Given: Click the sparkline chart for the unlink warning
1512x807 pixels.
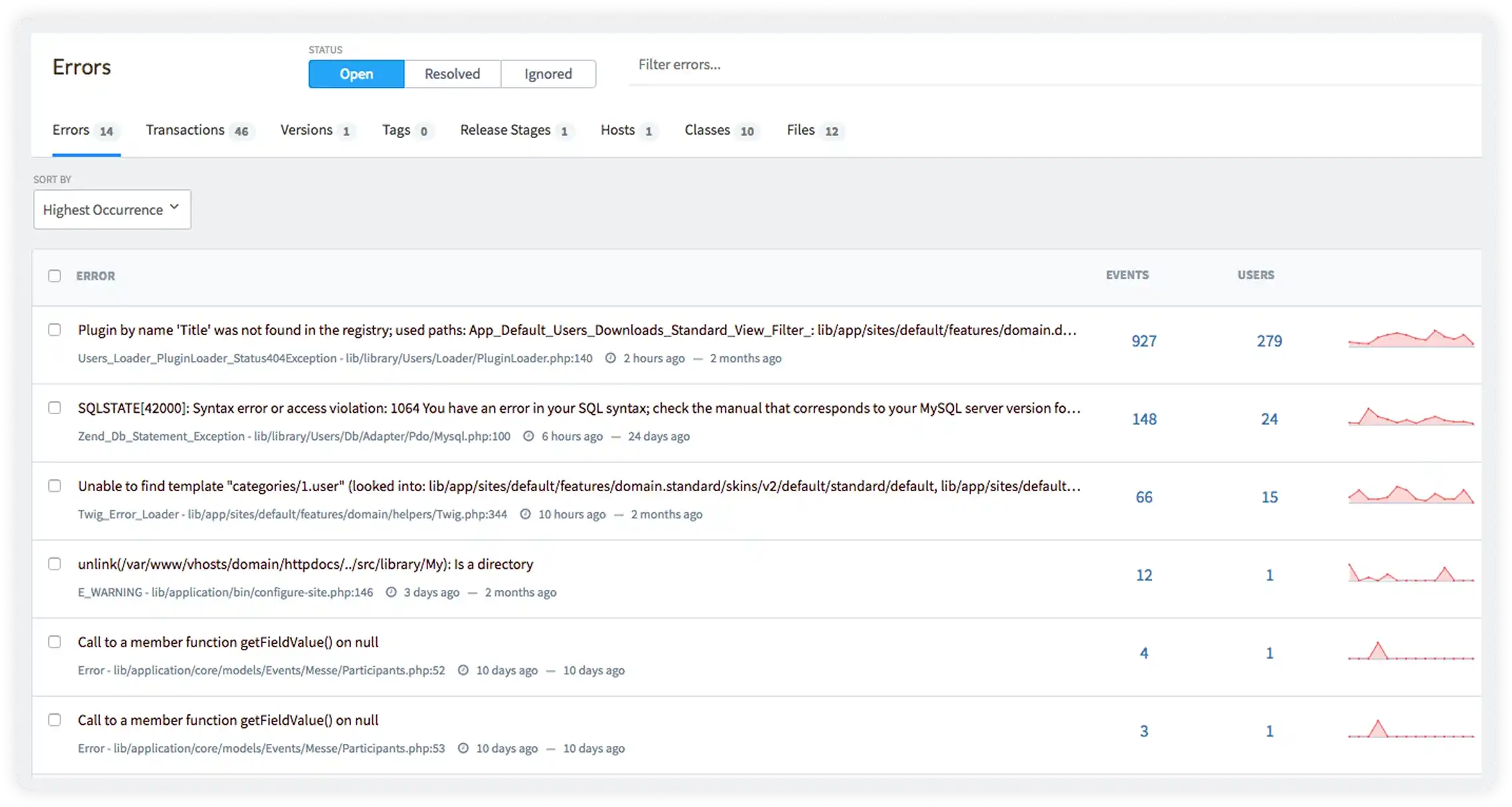Looking at the screenshot, I should [x=1410, y=573].
